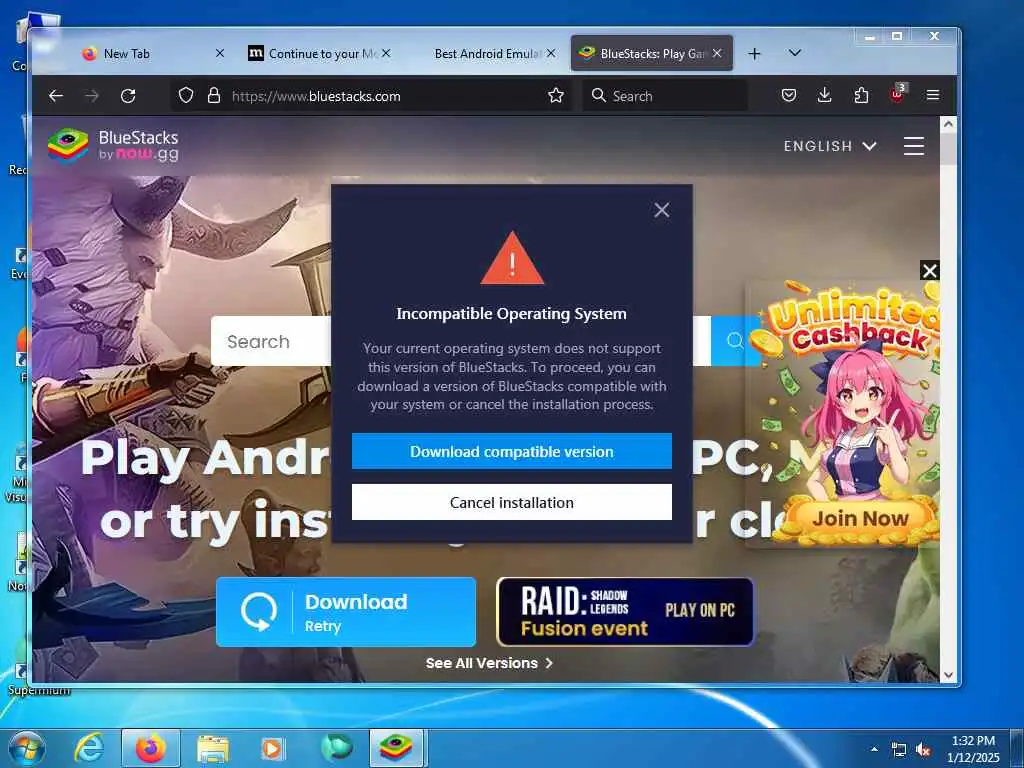This screenshot has height=768, width=1024.
Task: Click the muted volume tray icon
Action: 923,749
